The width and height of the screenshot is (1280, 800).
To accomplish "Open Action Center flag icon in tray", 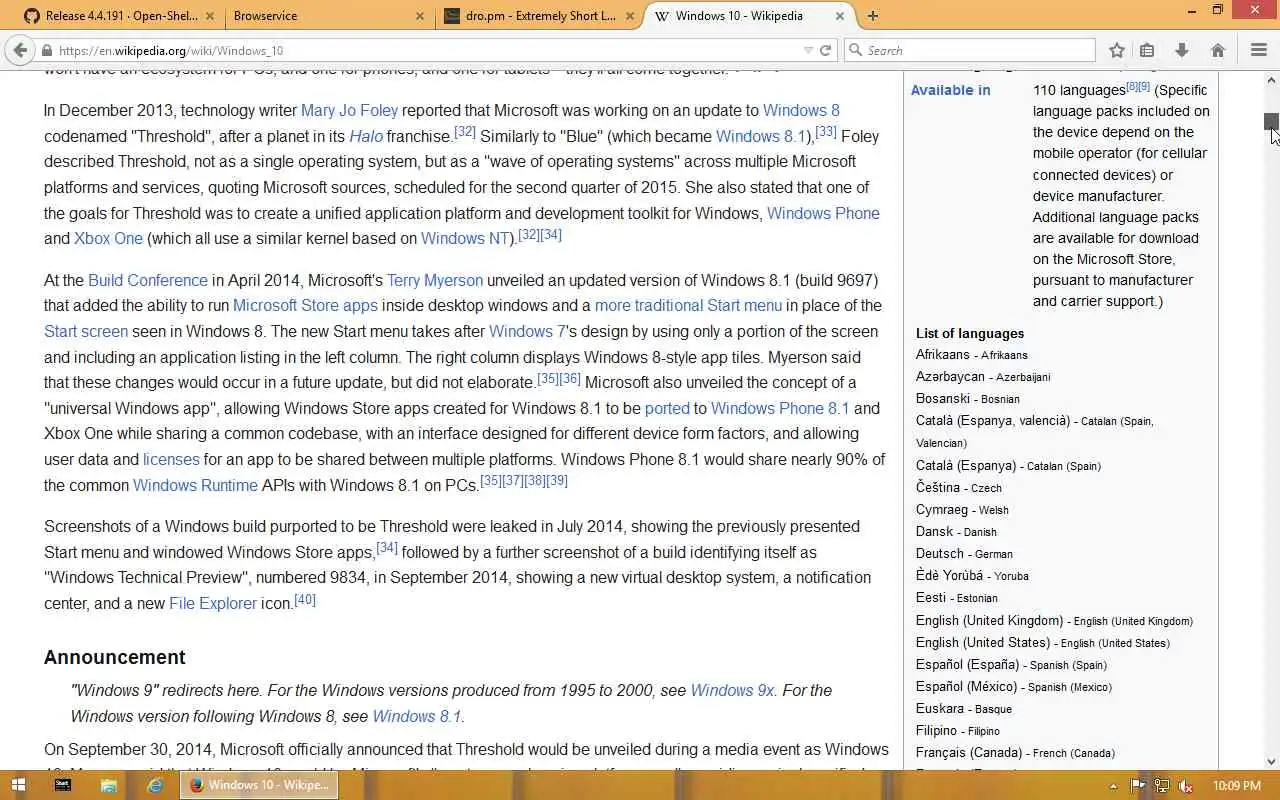I will pyautogui.click(x=1138, y=786).
